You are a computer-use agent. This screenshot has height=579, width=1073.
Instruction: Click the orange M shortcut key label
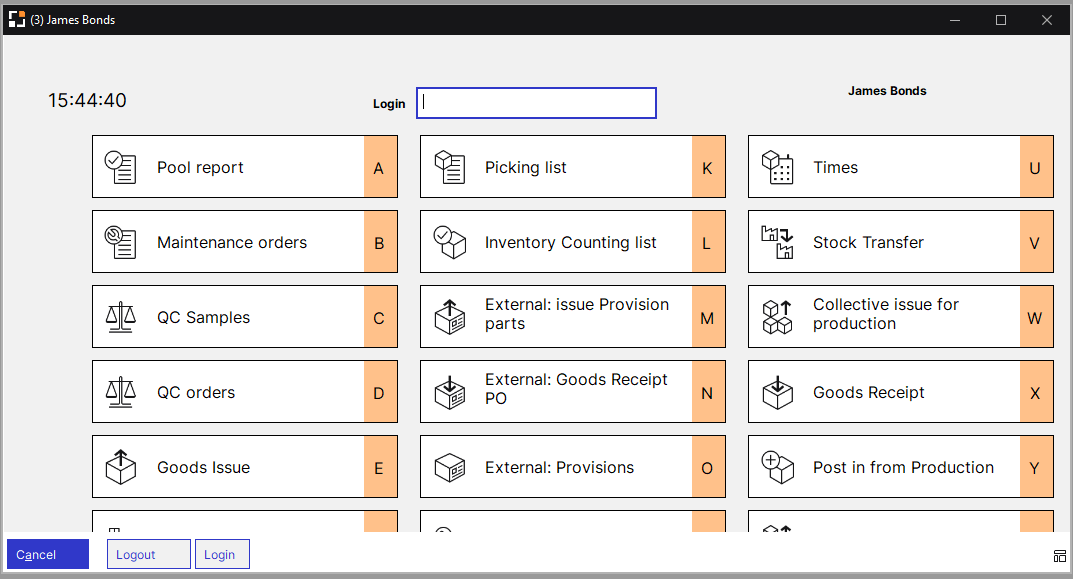[x=707, y=317]
